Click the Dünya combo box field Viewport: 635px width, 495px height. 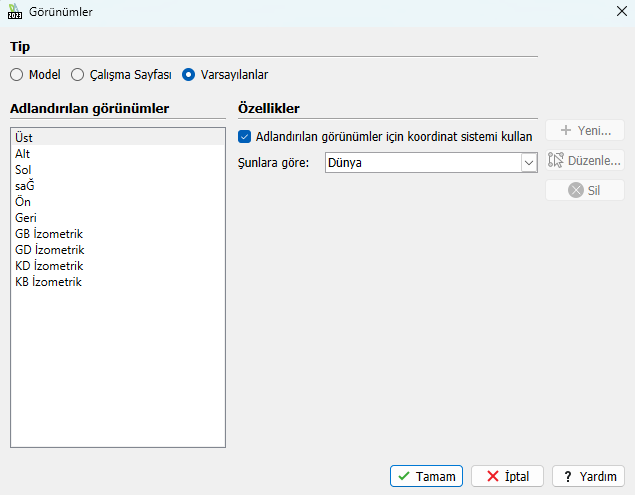(421, 163)
